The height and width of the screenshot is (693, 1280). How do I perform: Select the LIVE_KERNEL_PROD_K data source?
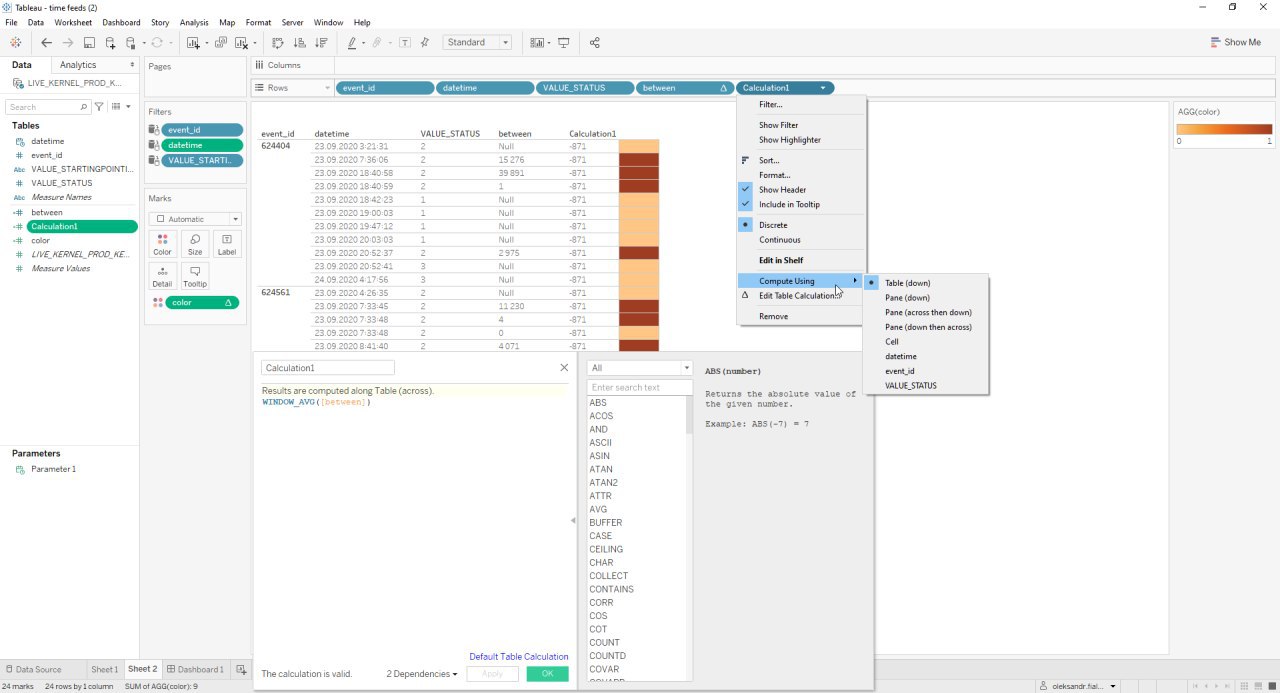pos(67,83)
